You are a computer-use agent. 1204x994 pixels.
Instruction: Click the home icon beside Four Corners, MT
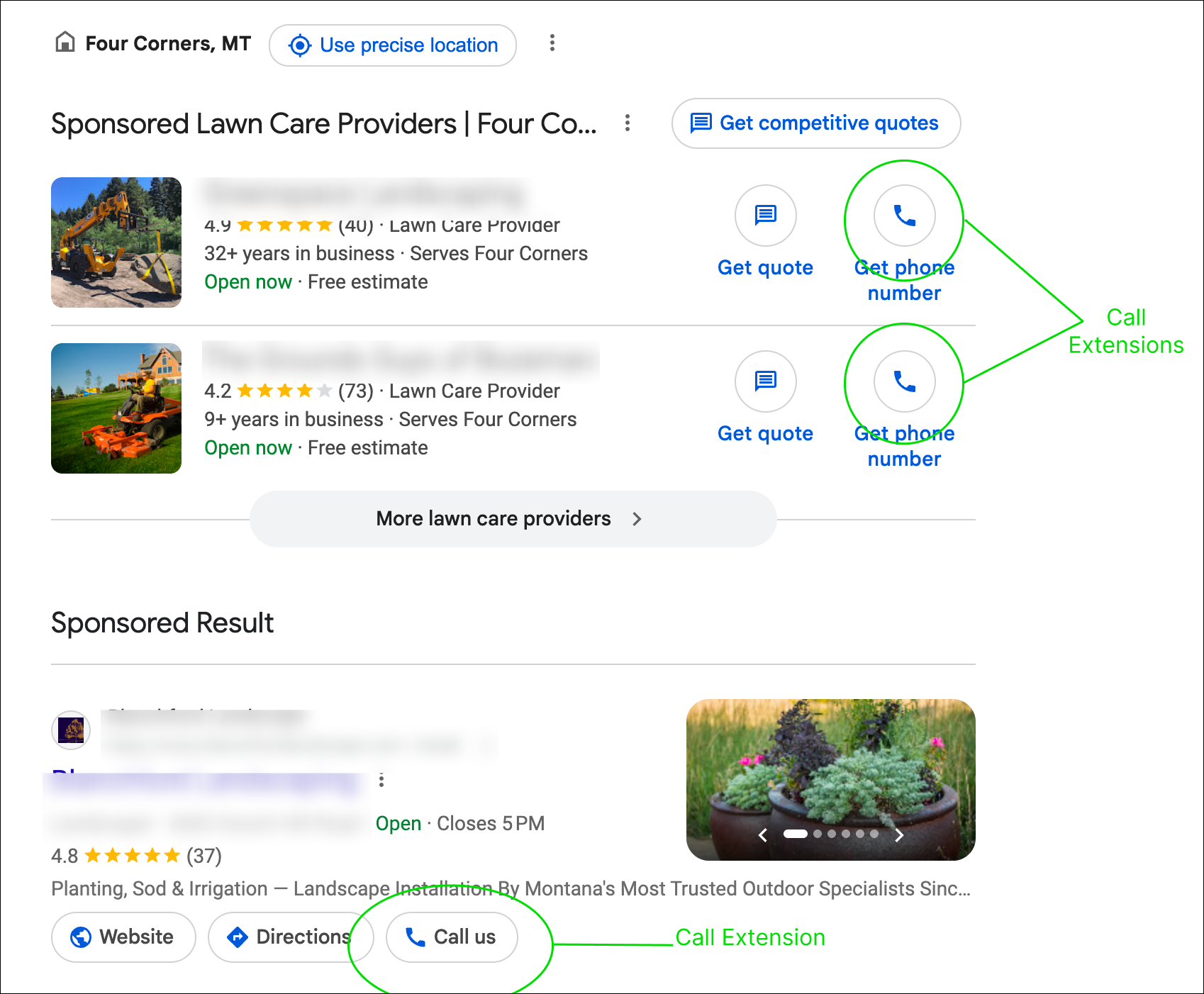[x=65, y=43]
